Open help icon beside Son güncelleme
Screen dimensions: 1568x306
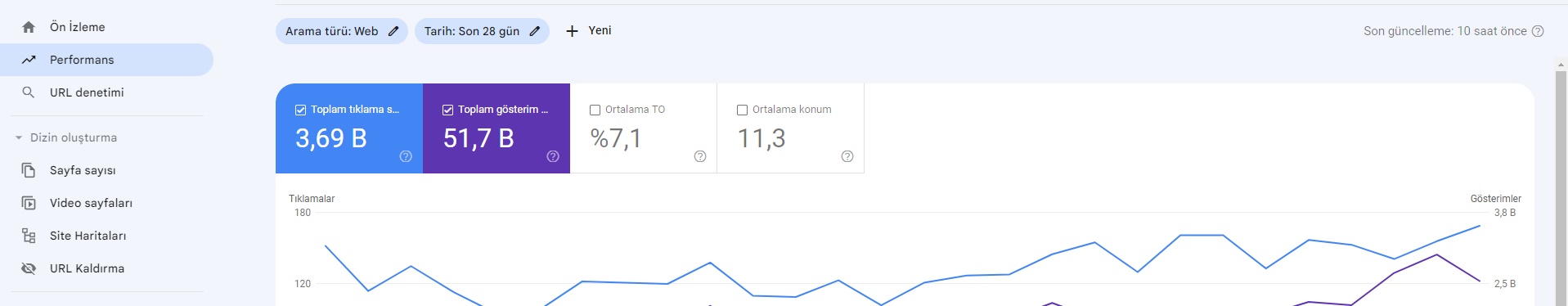pyautogui.click(x=1538, y=31)
